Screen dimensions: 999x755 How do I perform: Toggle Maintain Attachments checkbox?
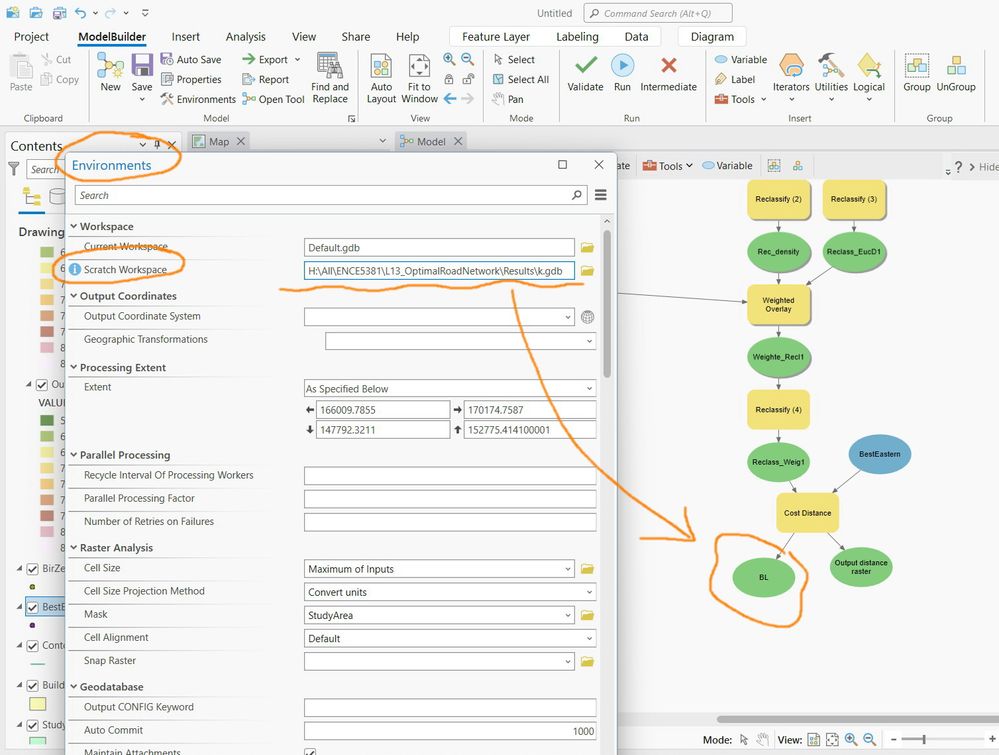(310, 752)
